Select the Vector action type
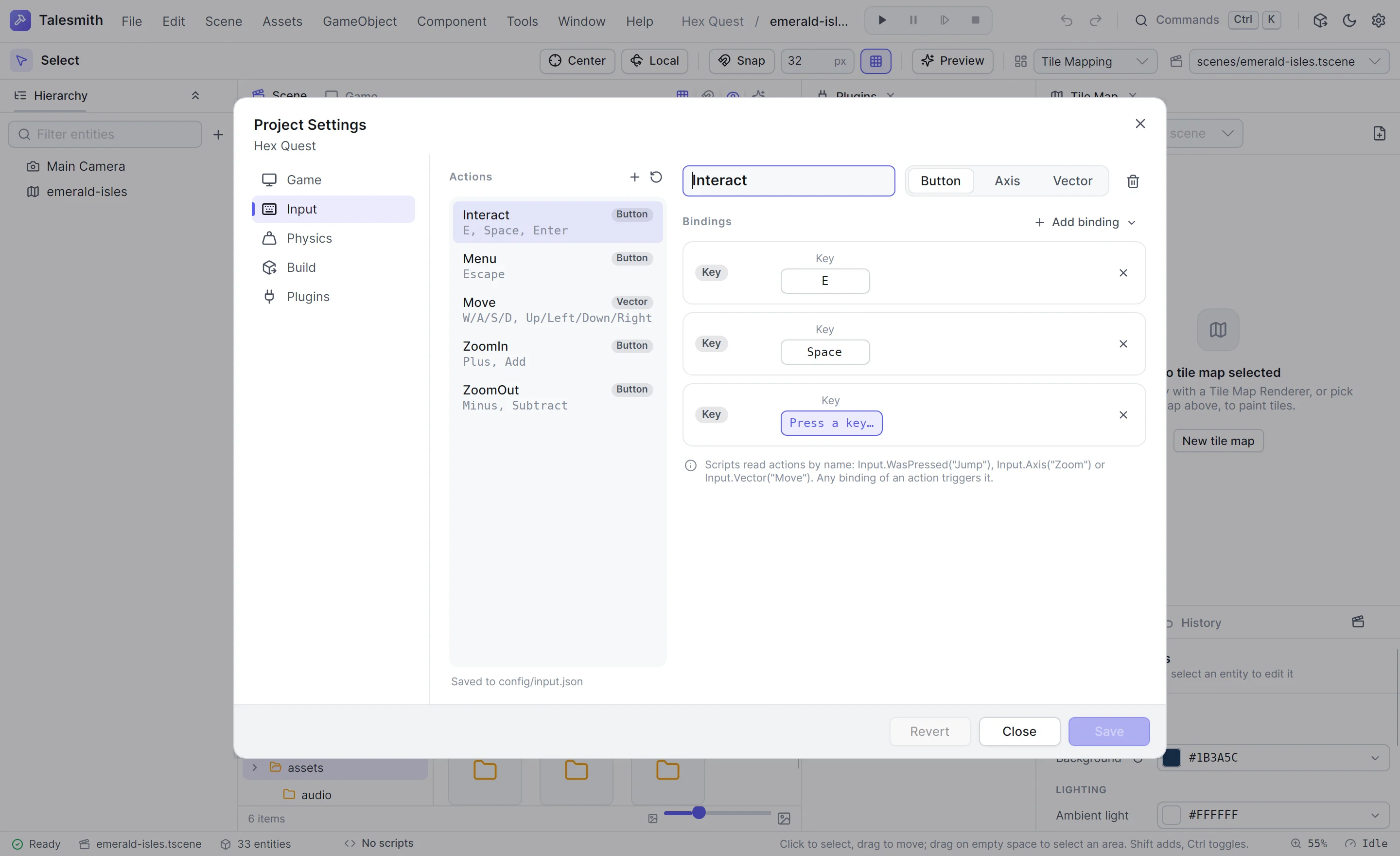Image resolution: width=1400 pixels, height=856 pixels. pos(1072,181)
